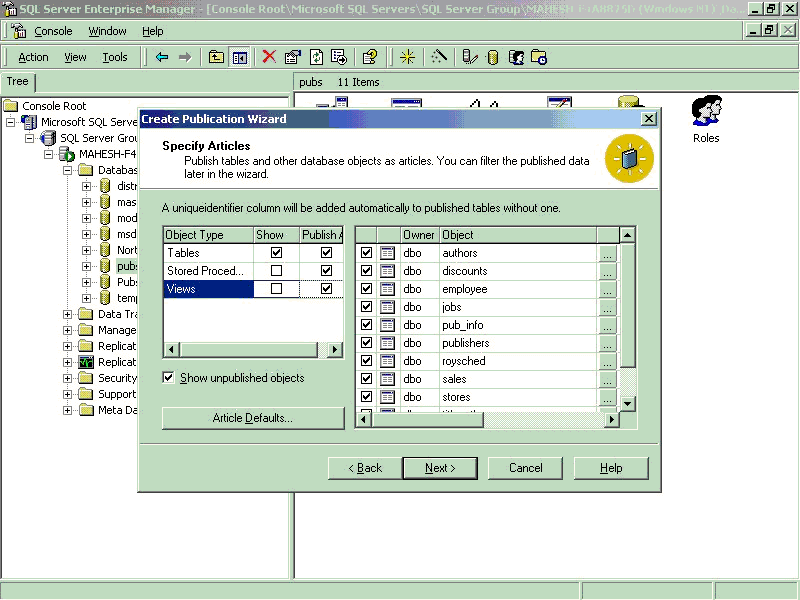Click the up one level folder icon
Screen dimensions: 800x600
(x=216, y=57)
